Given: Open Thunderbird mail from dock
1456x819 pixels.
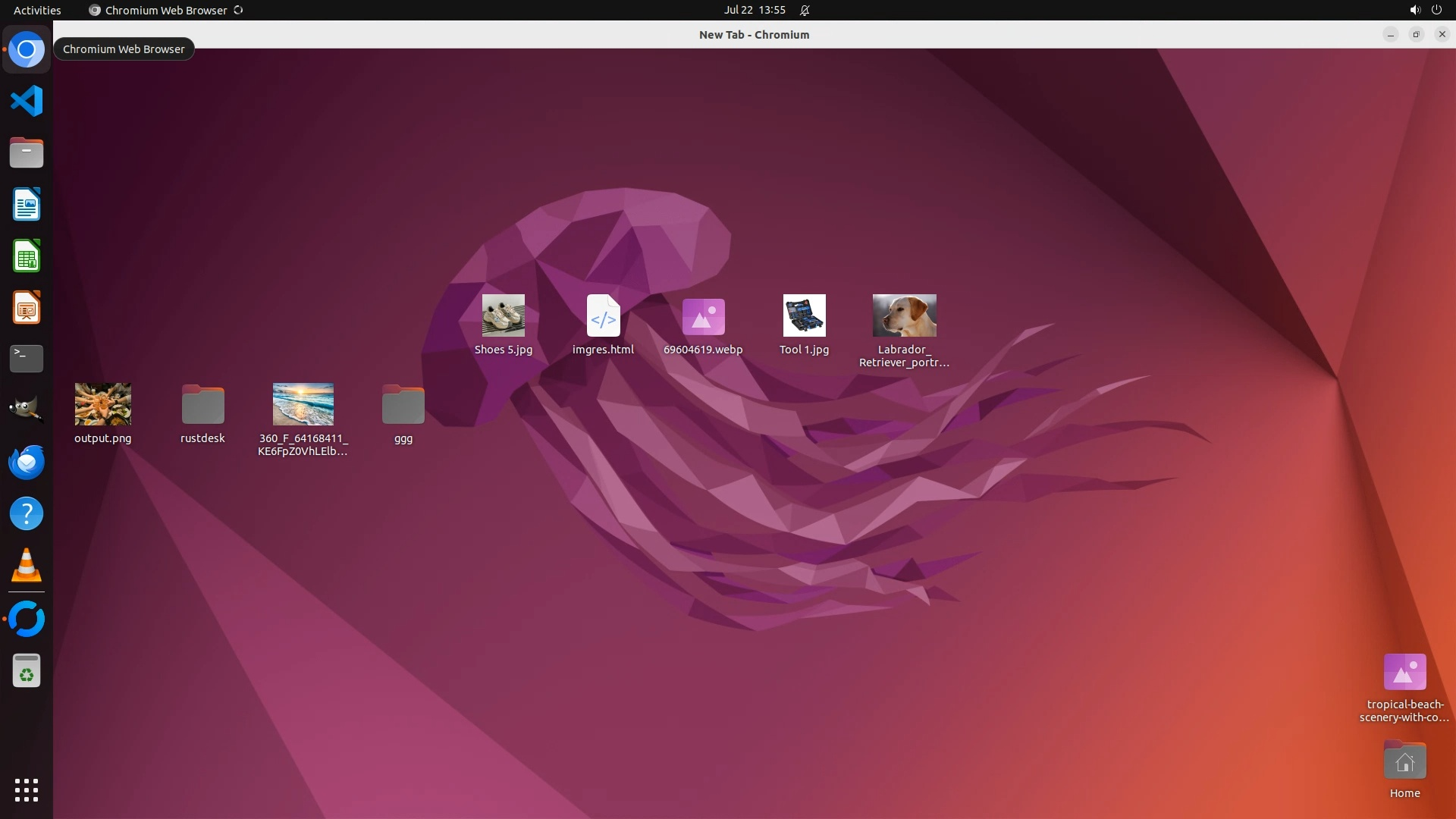Looking at the screenshot, I should (x=27, y=462).
